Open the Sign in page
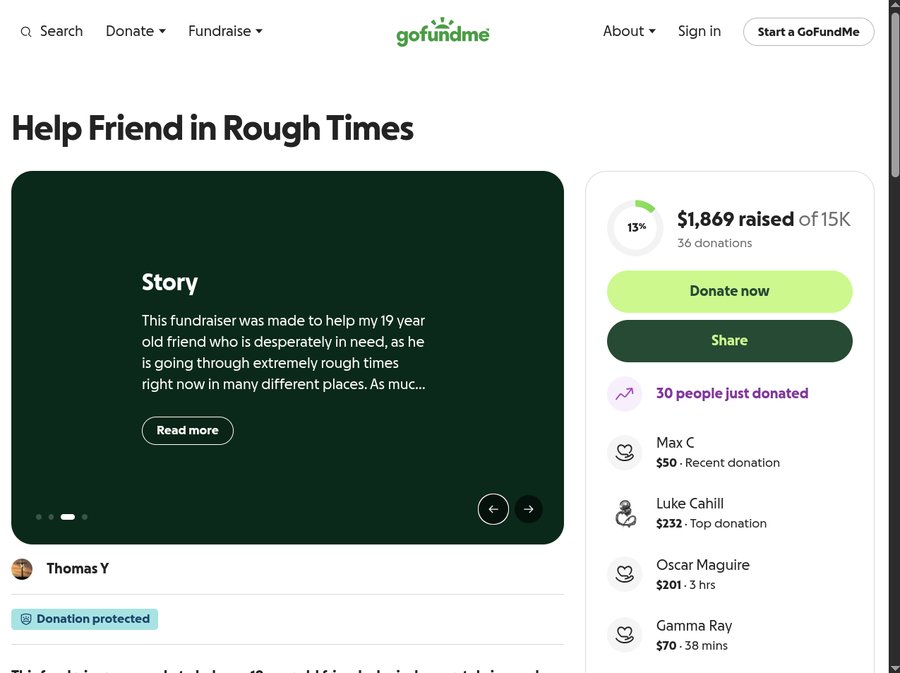This screenshot has width=900, height=673. pos(699,31)
